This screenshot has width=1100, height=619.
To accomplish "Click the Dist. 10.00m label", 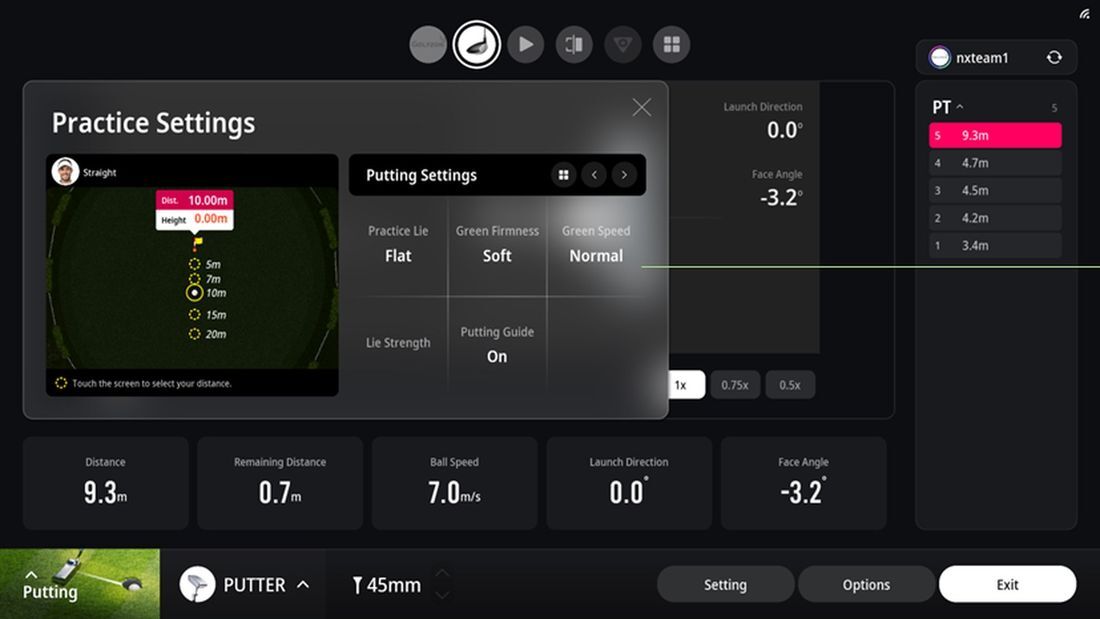I will click(194, 200).
